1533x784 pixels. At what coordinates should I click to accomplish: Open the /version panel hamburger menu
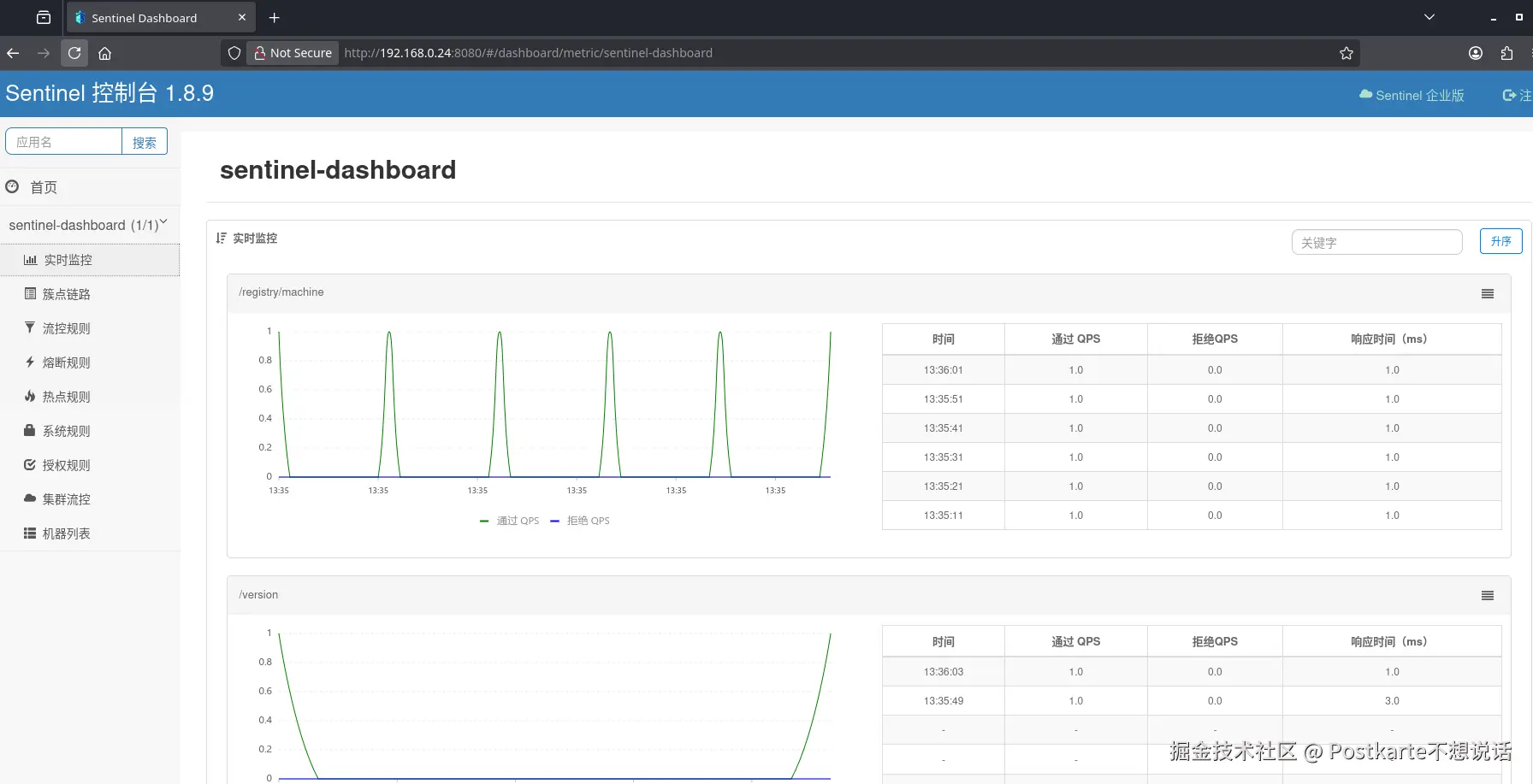point(1488,595)
